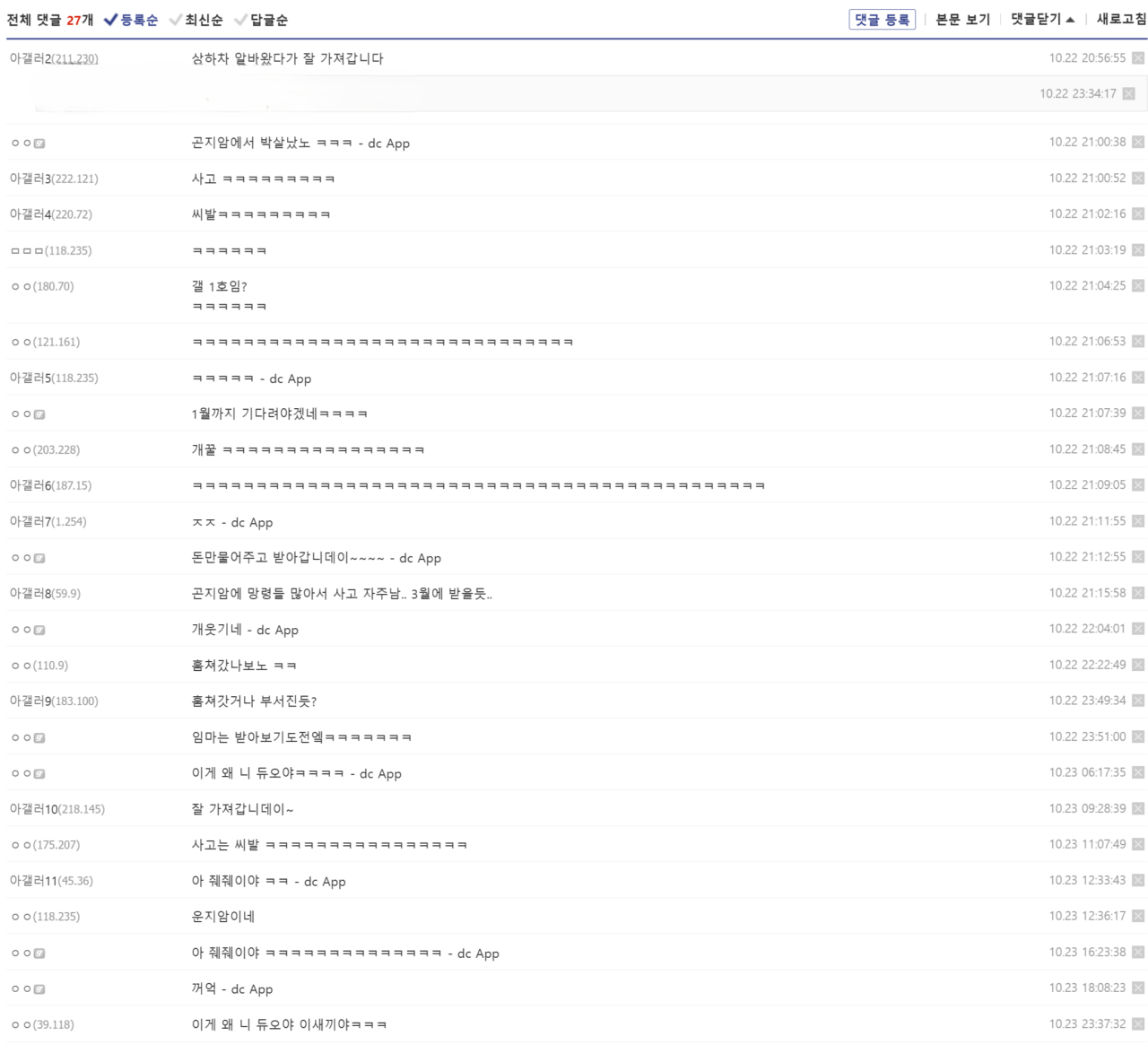Delete the comment posted at 10.22 21:09:05
The image size is (1148, 1045).
(x=1137, y=485)
